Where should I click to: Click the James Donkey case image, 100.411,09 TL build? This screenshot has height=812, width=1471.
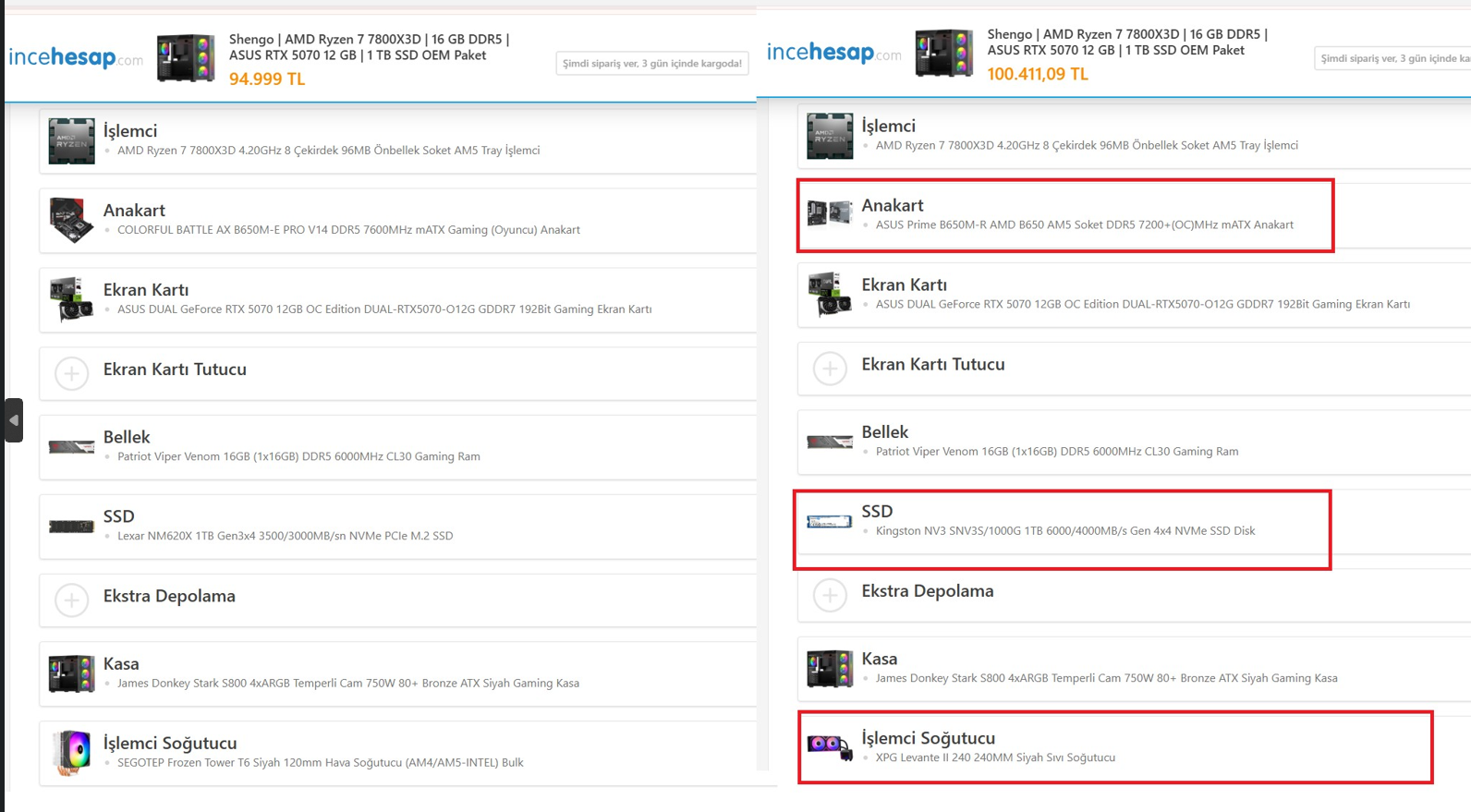click(x=830, y=668)
